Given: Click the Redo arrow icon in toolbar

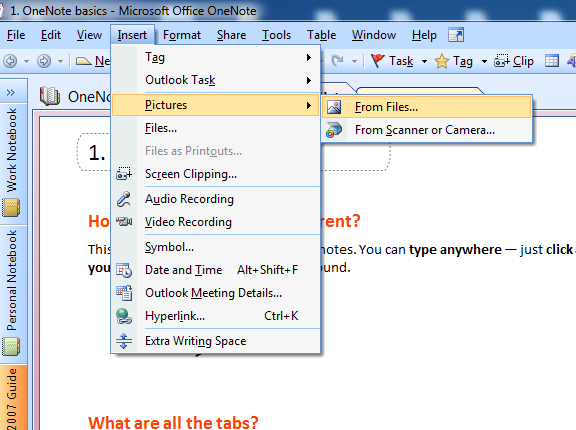Looking at the screenshot, I should tap(337, 61).
